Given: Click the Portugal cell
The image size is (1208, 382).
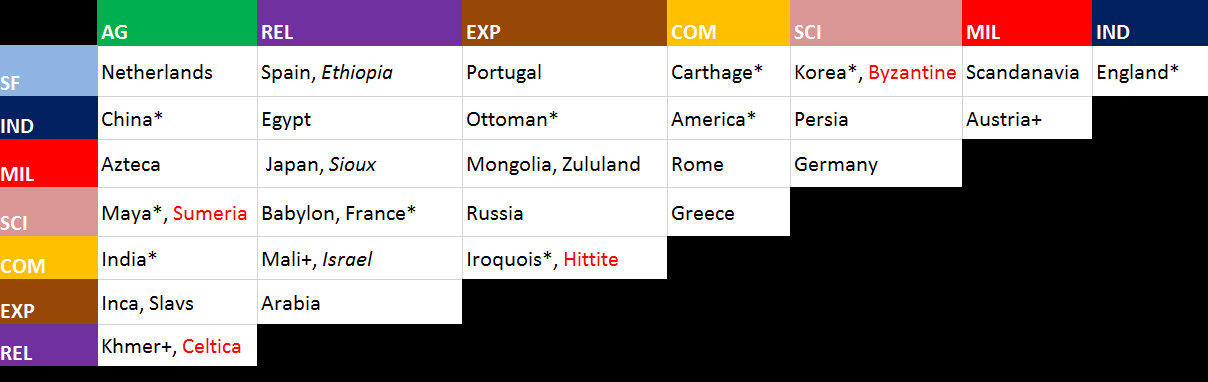Looking at the screenshot, I should tap(565, 72).
